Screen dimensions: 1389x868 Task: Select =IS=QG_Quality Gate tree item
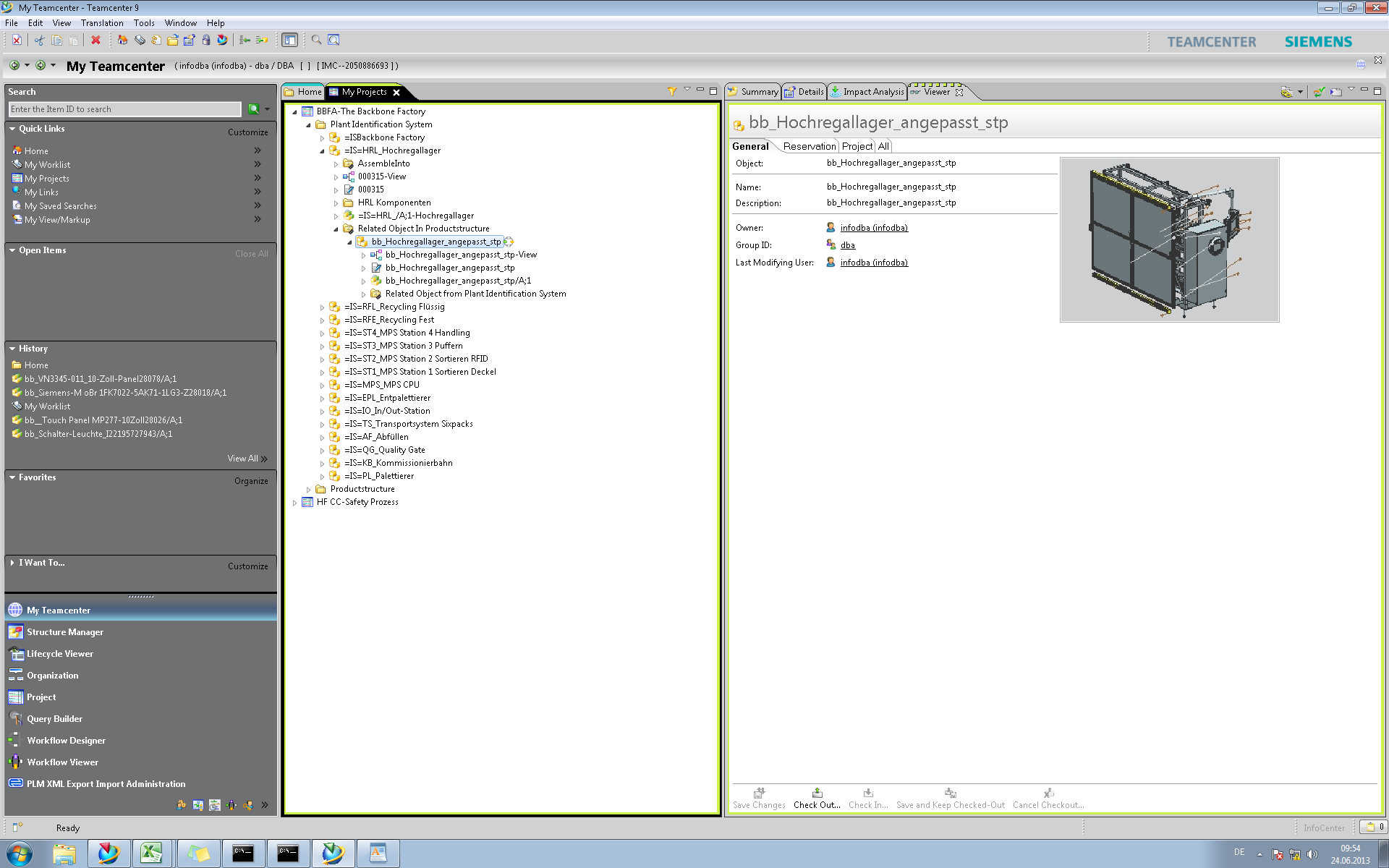click(x=384, y=450)
